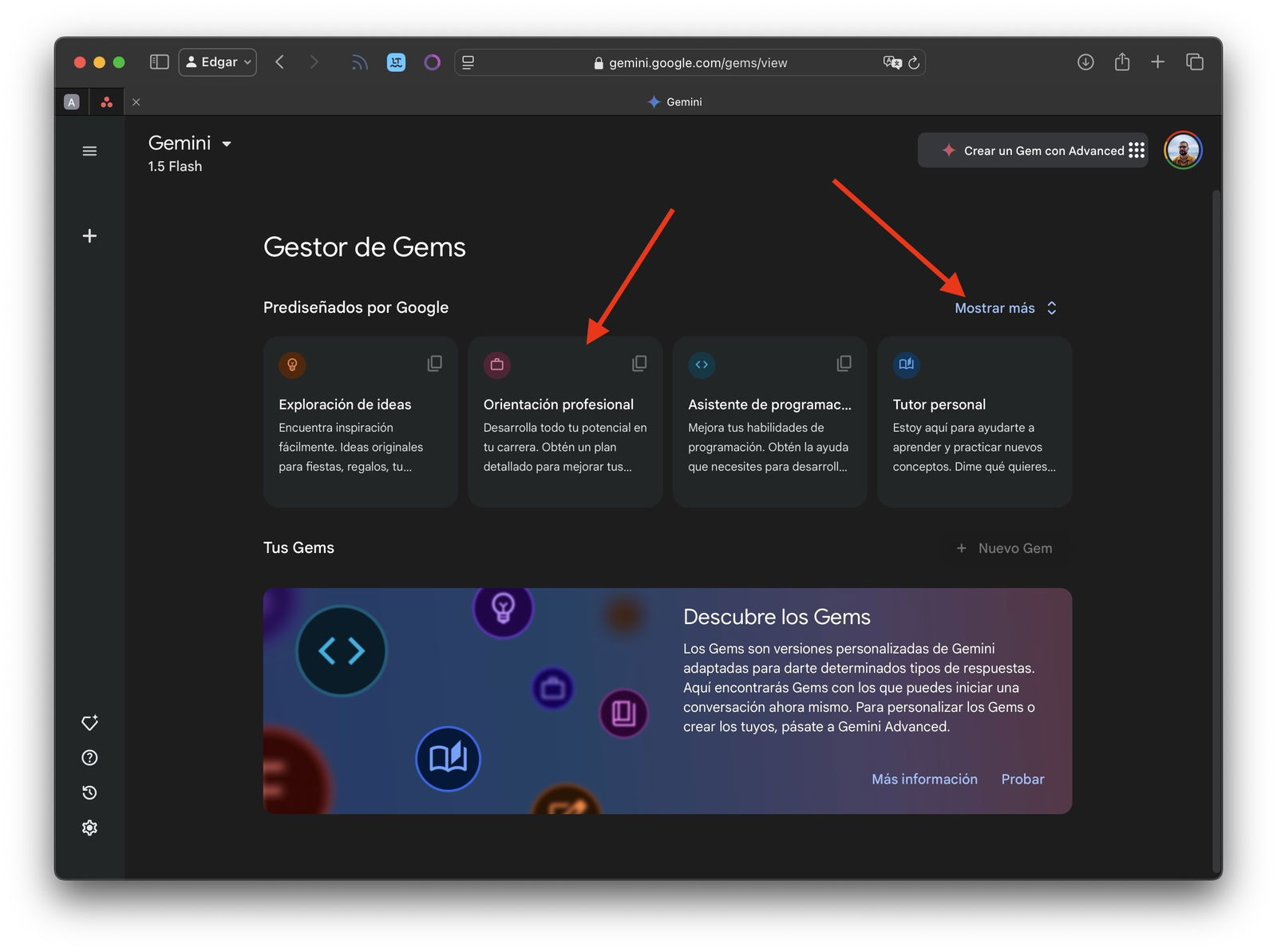Click the Descubre los Gems heading
The height and width of the screenshot is (952, 1277).
[777, 617]
